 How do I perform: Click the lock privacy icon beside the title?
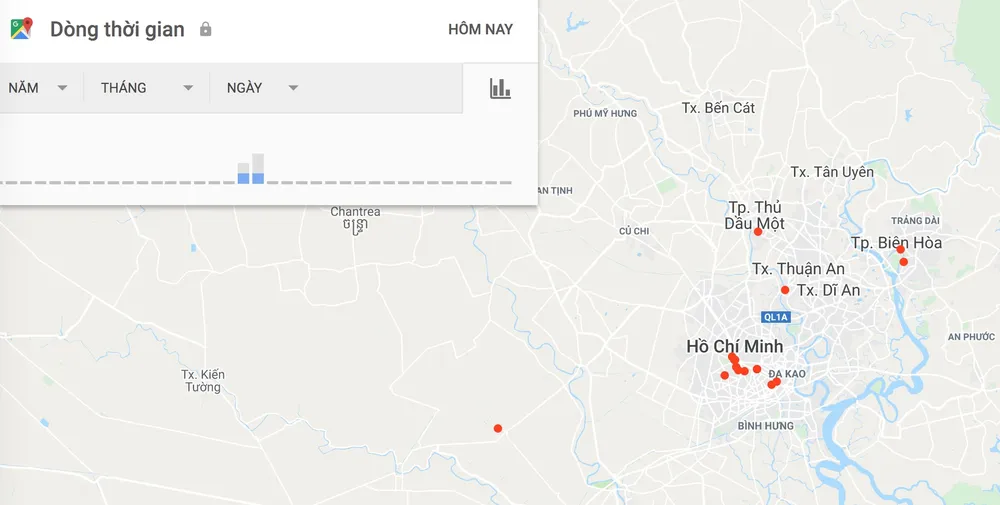click(x=206, y=29)
